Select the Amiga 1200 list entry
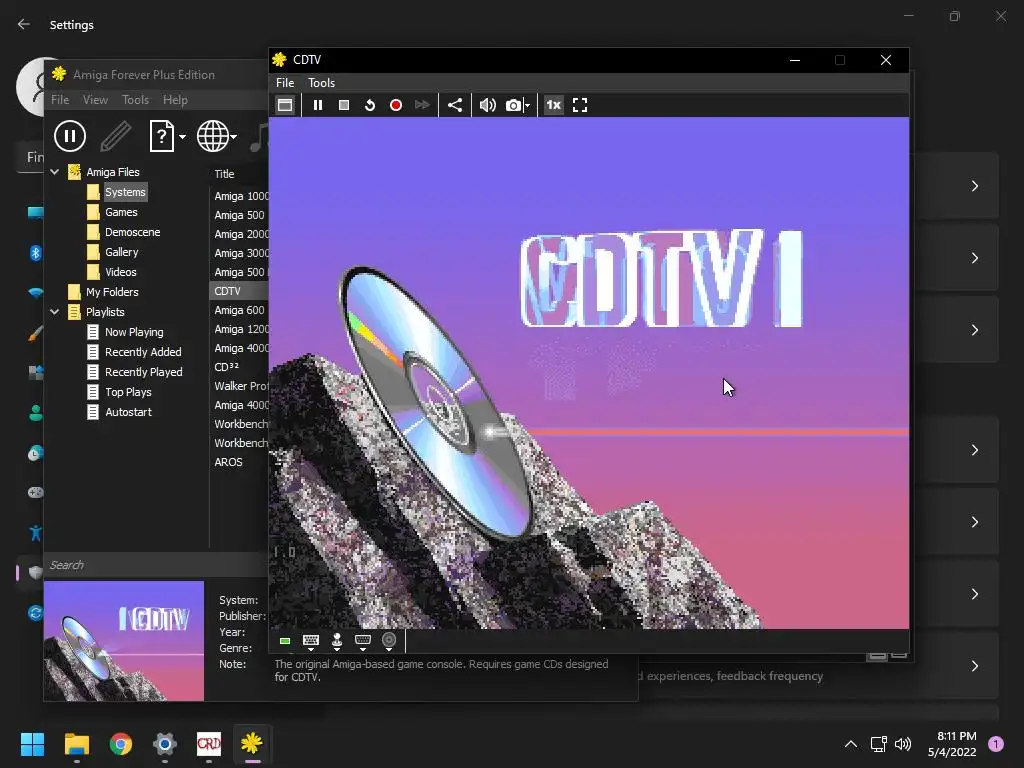Image resolution: width=1024 pixels, height=768 pixels. point(241,329)
